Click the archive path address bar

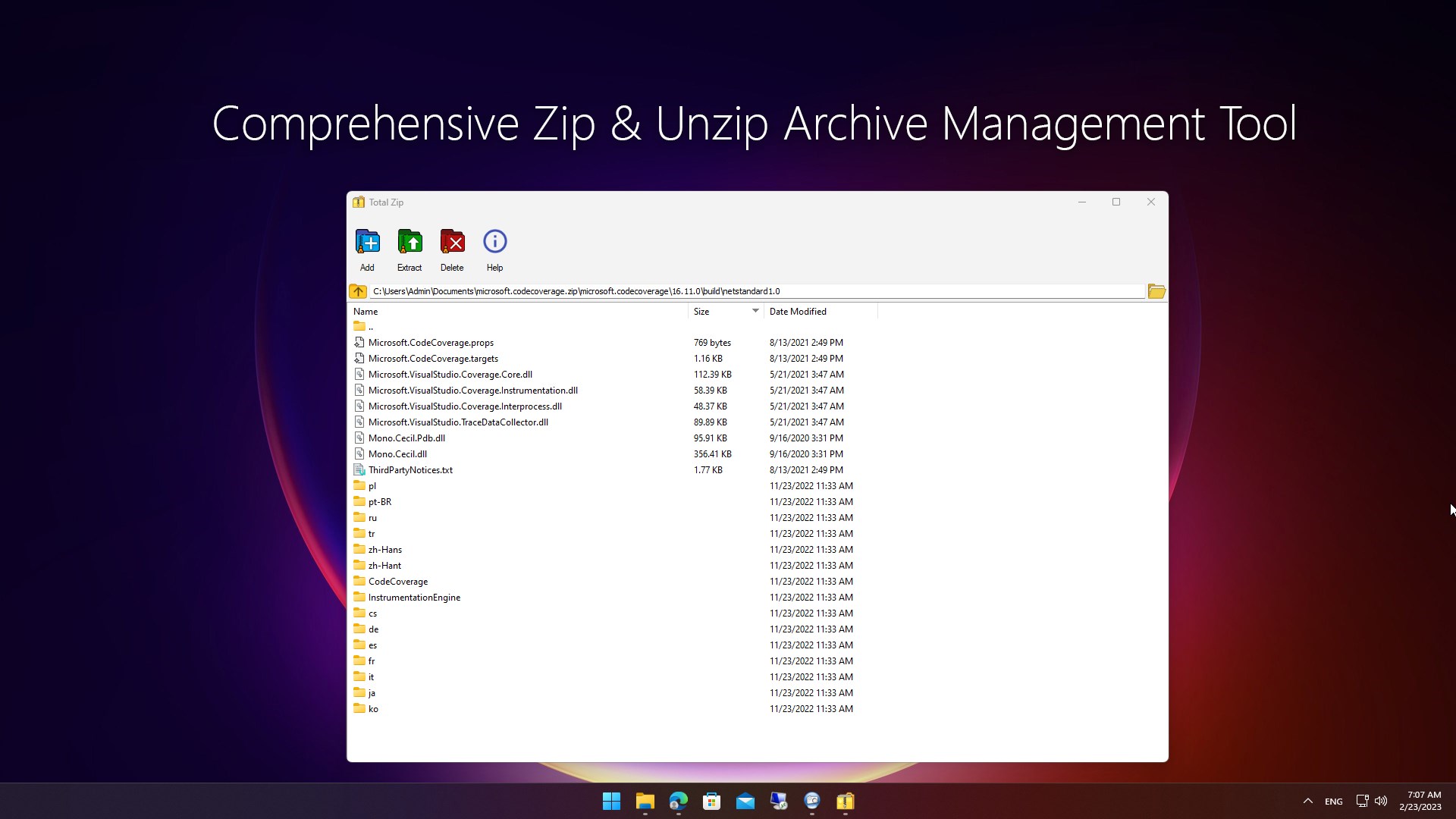click(x=758, y=290)
